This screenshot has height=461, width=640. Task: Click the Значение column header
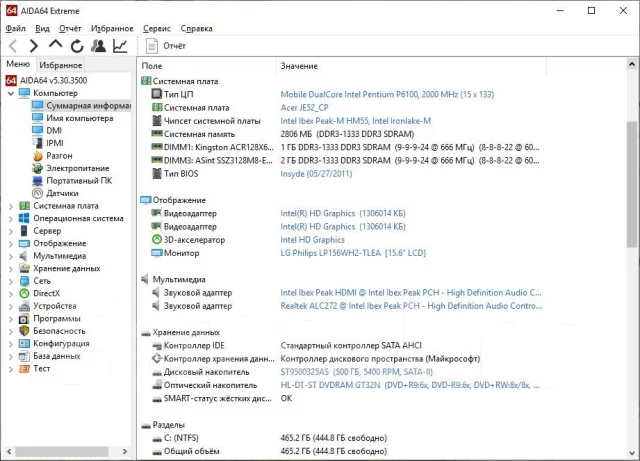411,66
